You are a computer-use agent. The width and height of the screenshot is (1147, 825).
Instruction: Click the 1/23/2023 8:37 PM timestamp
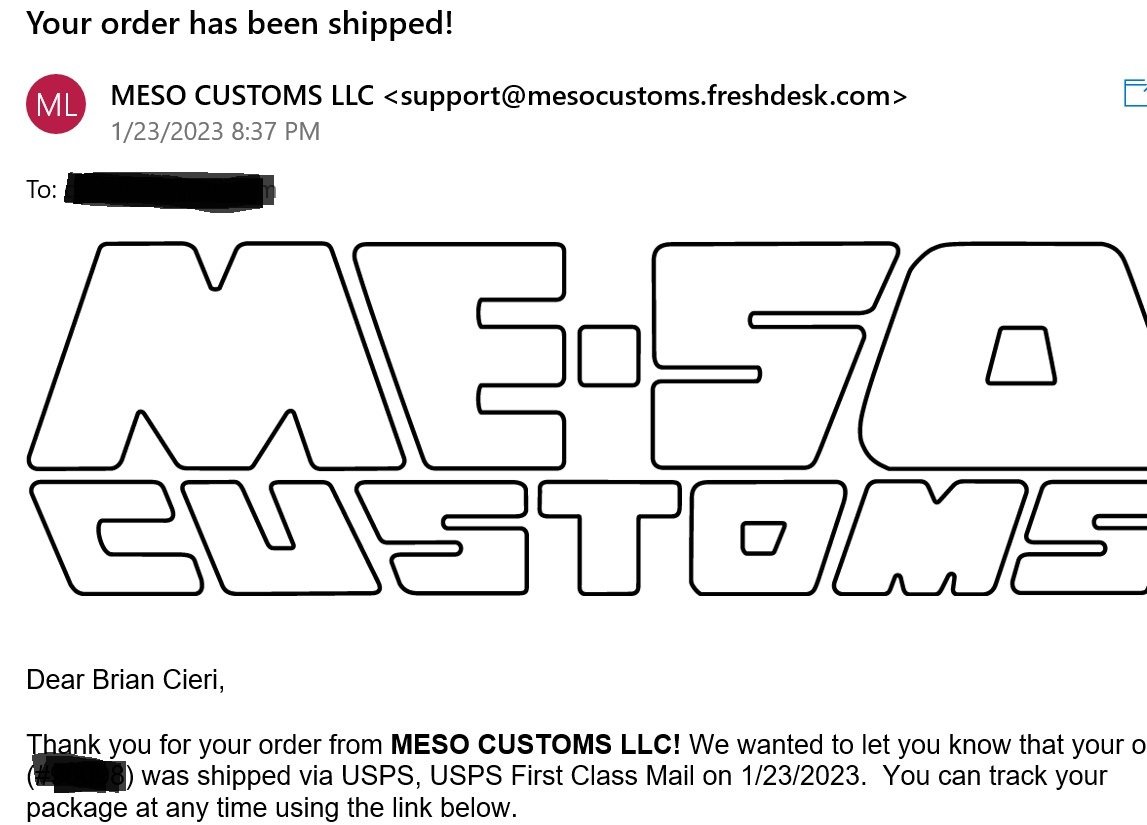(215, 132)
